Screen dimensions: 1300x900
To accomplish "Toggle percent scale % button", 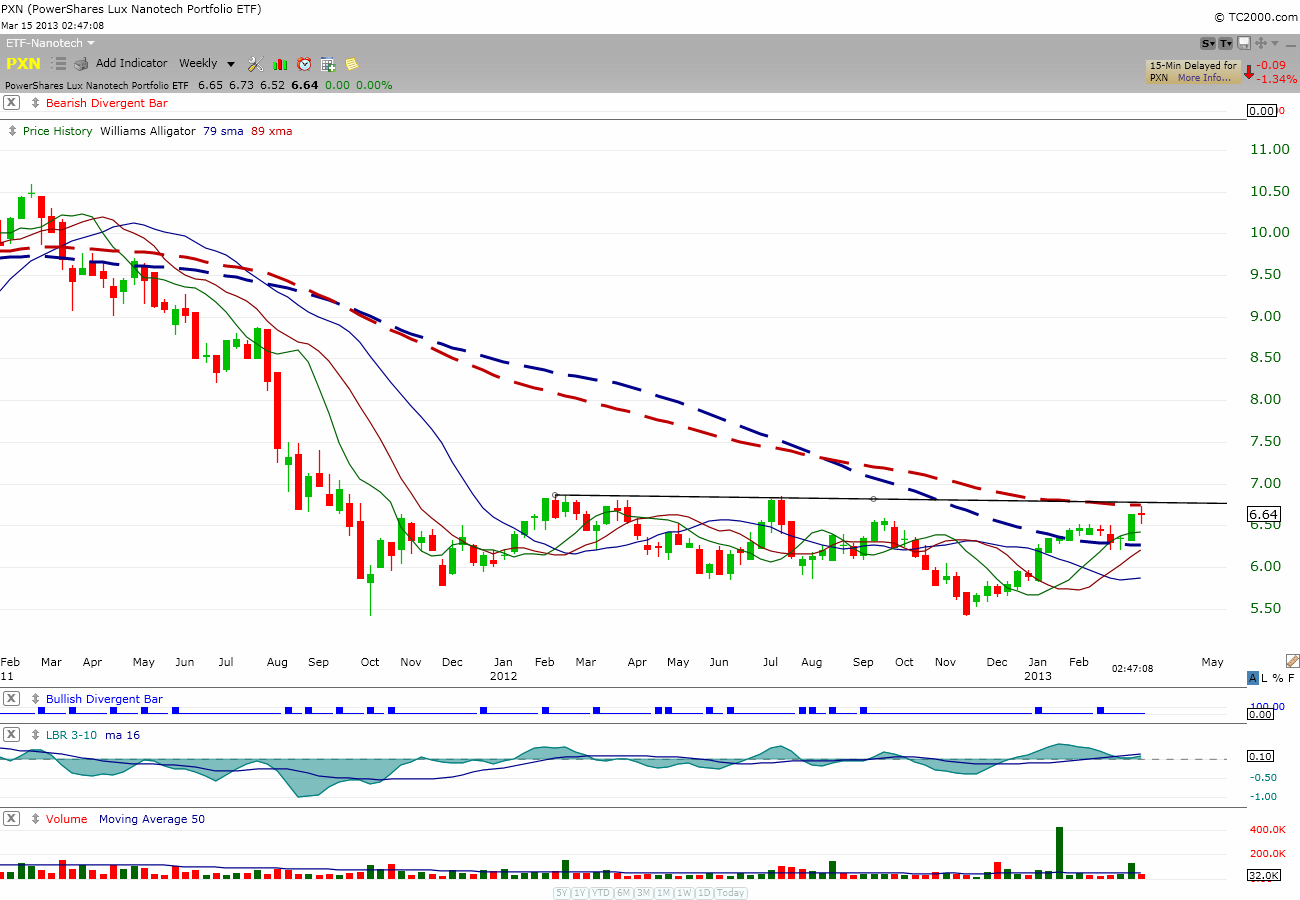I will [1278, 678].
